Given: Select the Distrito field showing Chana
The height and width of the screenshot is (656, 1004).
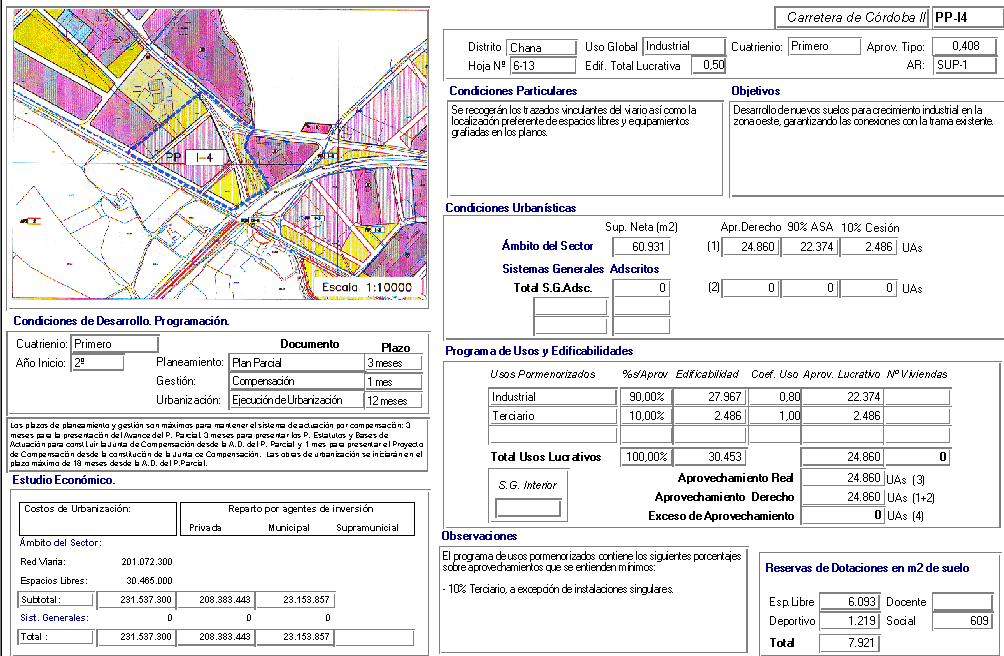Looking at the screenshot, I should click(x=541, y=47).
